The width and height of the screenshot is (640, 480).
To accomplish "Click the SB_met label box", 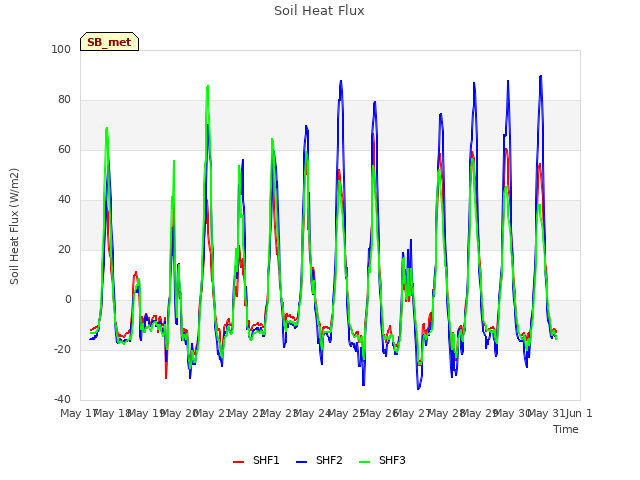I will 109,42.
